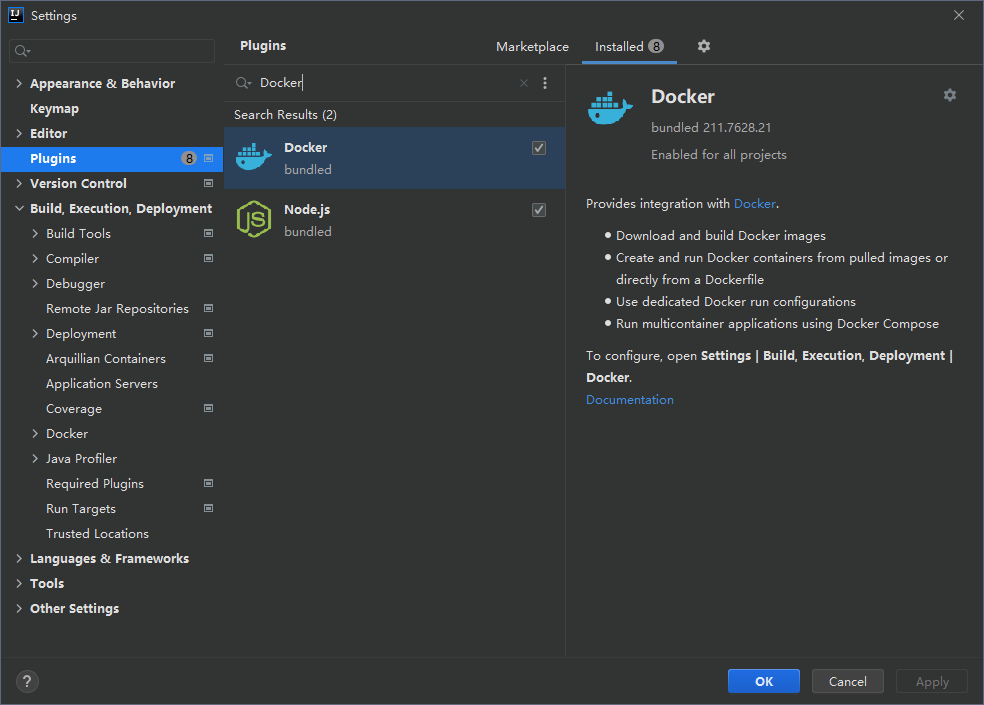Click project-level icon beside Remote Jar Repositories
The width and height of the screenshot is (984, 705).
(208, 308)
